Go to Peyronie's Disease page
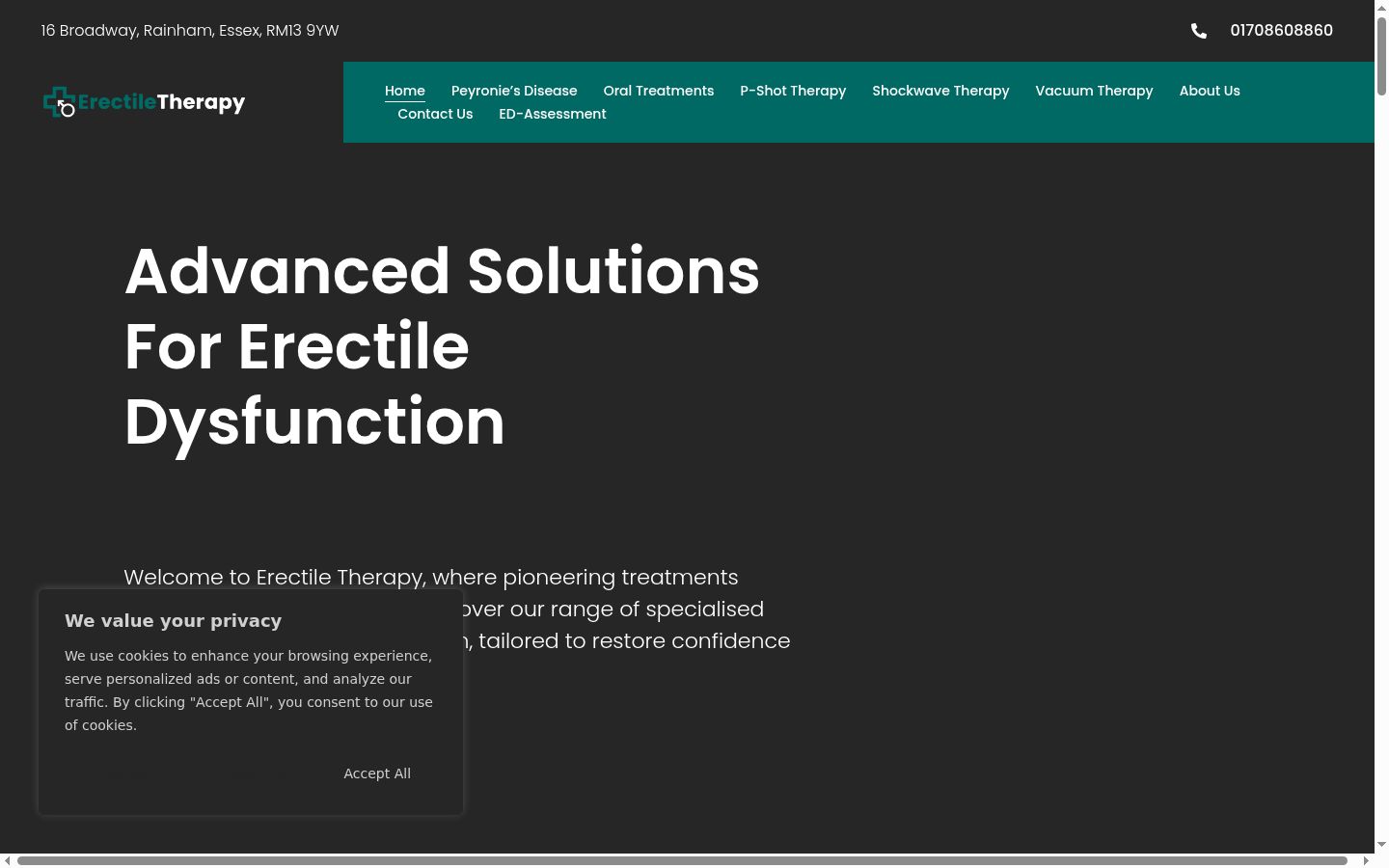The image size is (1389, 868). [514, 91]
